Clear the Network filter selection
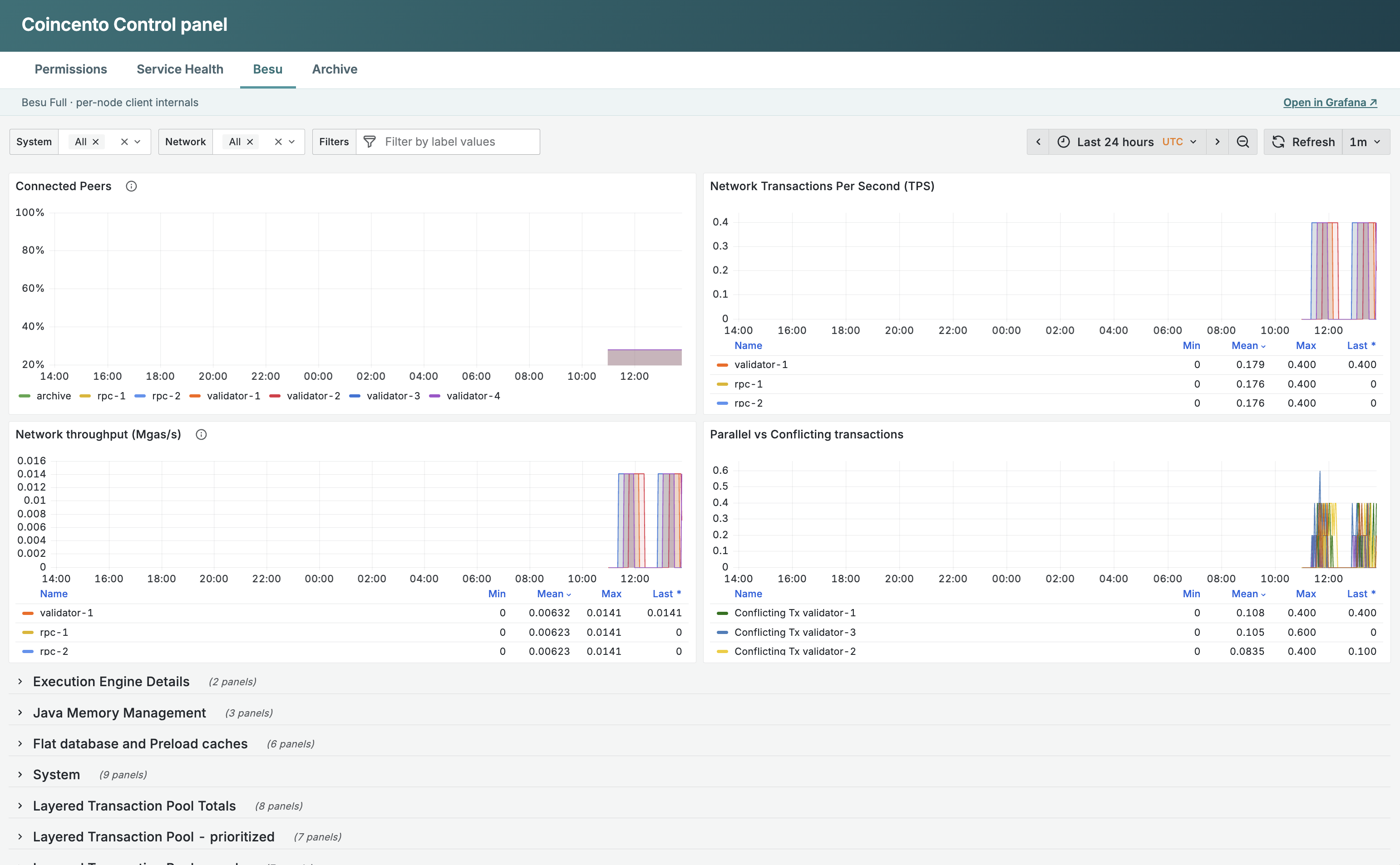Viewport: 1400px width, 865px height. 278,142
